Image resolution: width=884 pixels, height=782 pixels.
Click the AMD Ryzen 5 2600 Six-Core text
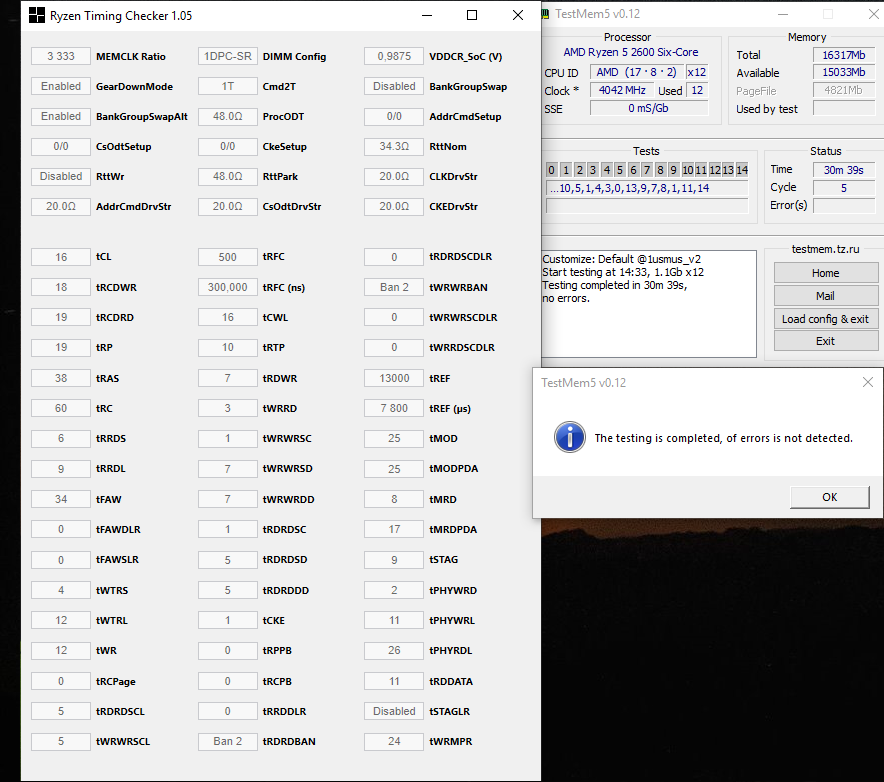pos(630,52)
